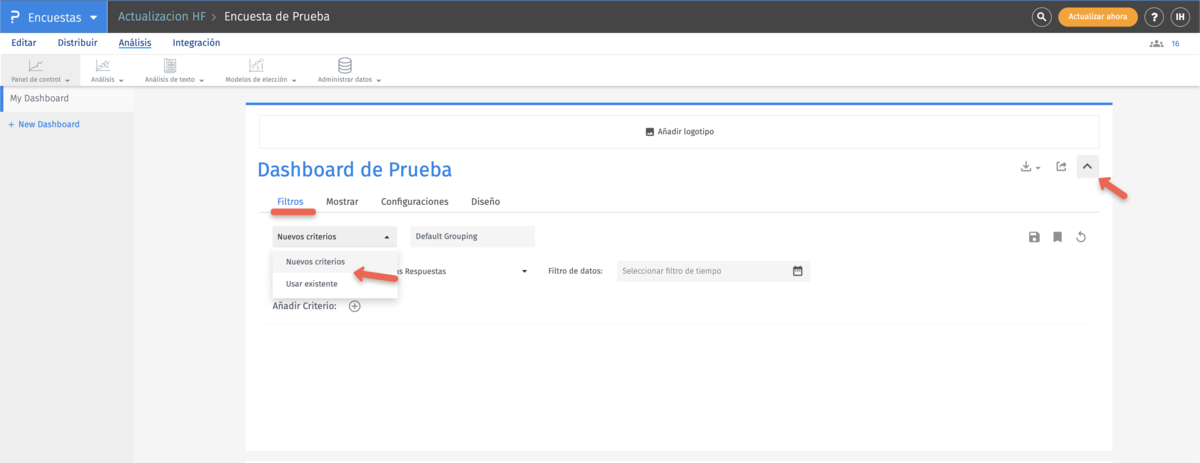Click the bookmark filter icon

pos(1057,237)
